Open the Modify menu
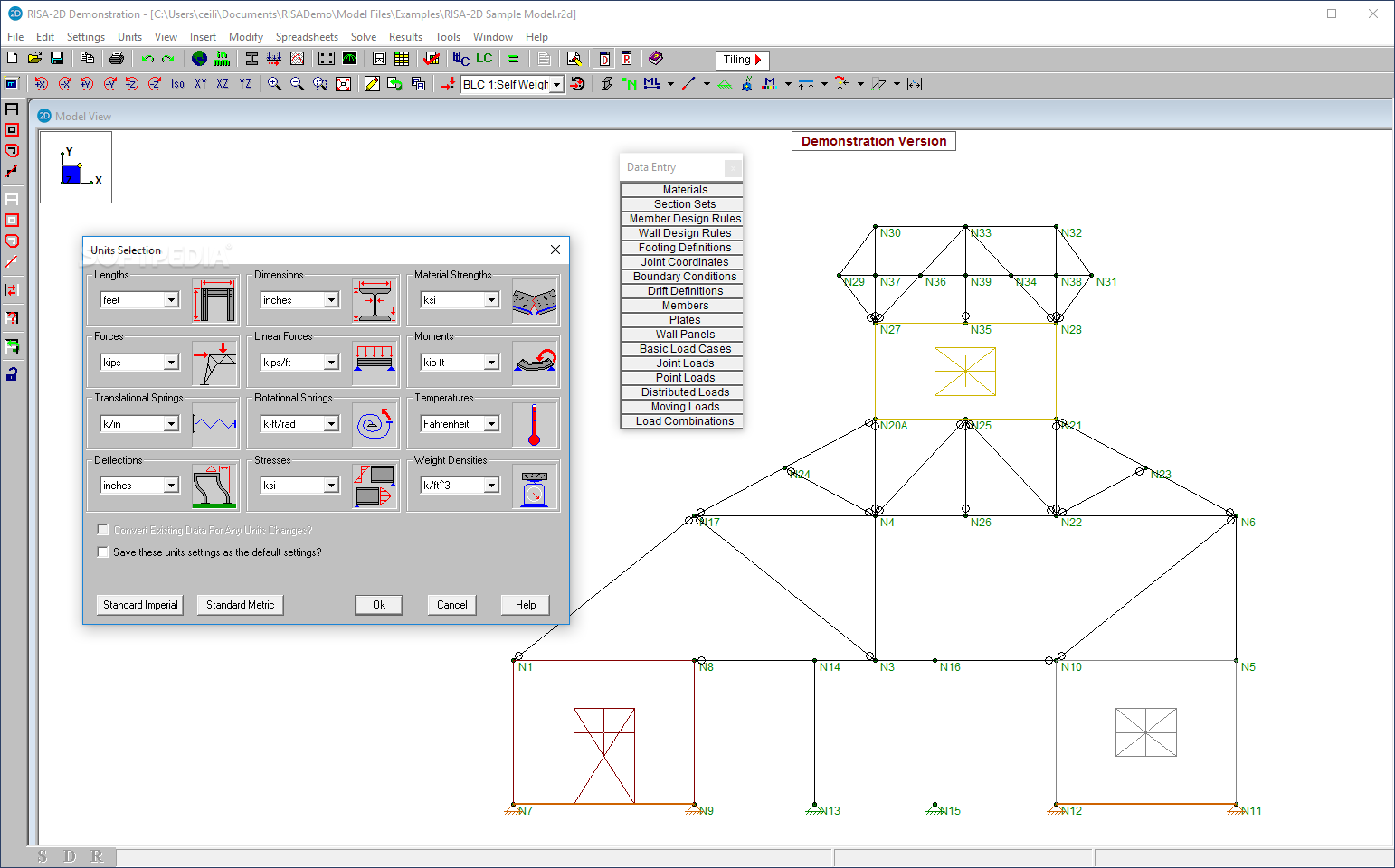1395x868 pixels. pyautogui.click(x=245, y=37)
